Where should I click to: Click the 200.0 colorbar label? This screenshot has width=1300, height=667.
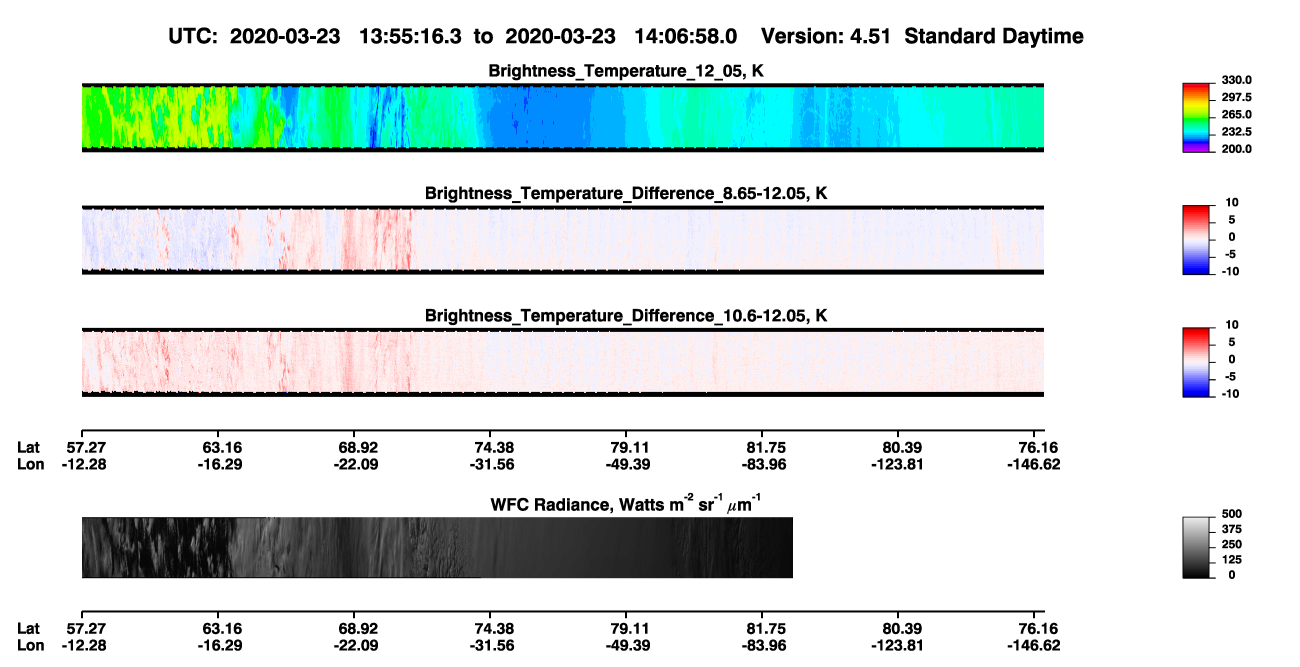(1236, 149)
